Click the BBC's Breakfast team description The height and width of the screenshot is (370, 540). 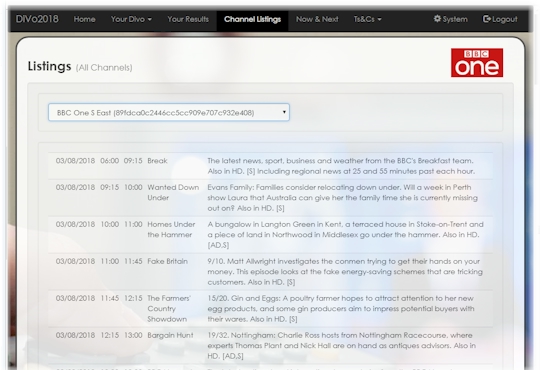(341, 166)
